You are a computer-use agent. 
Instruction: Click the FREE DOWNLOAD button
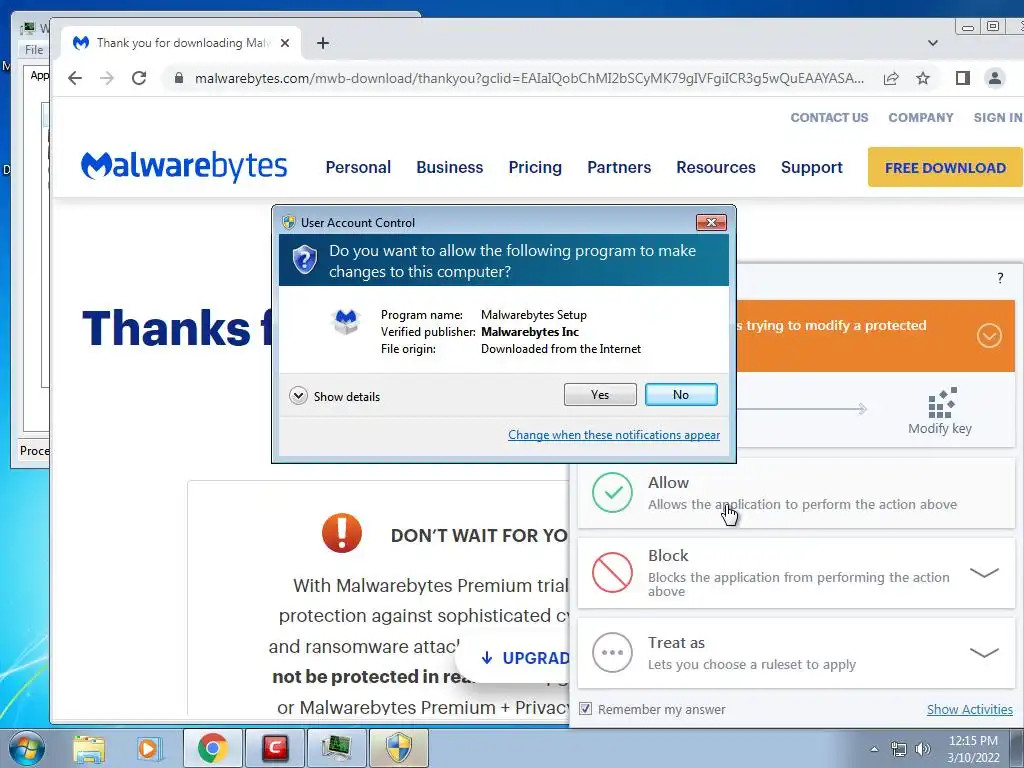coord(945,167)
